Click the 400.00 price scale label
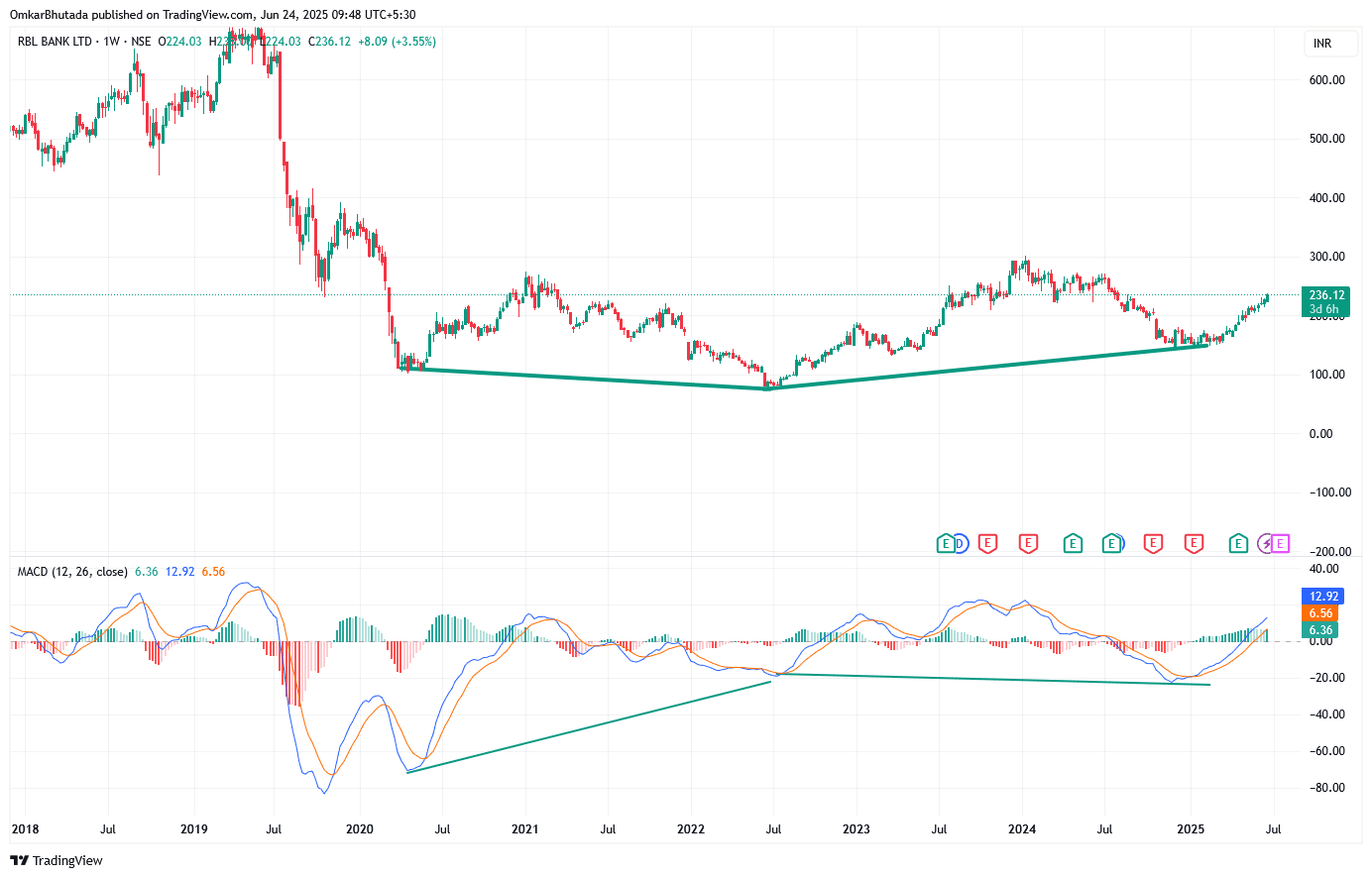 coord(1326,198)
